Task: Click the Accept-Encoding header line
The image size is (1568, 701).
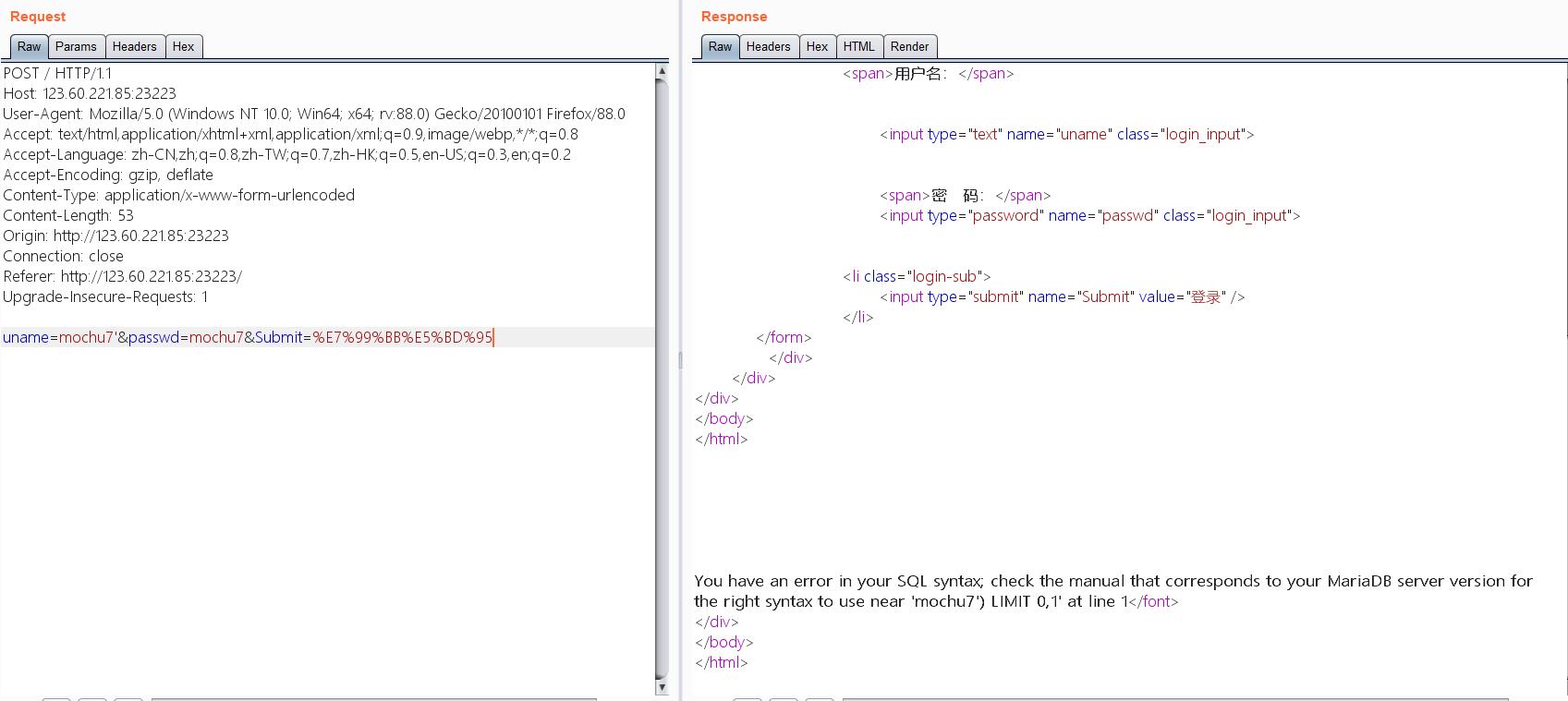Action: pyautogui.click(x=108, y=175)
